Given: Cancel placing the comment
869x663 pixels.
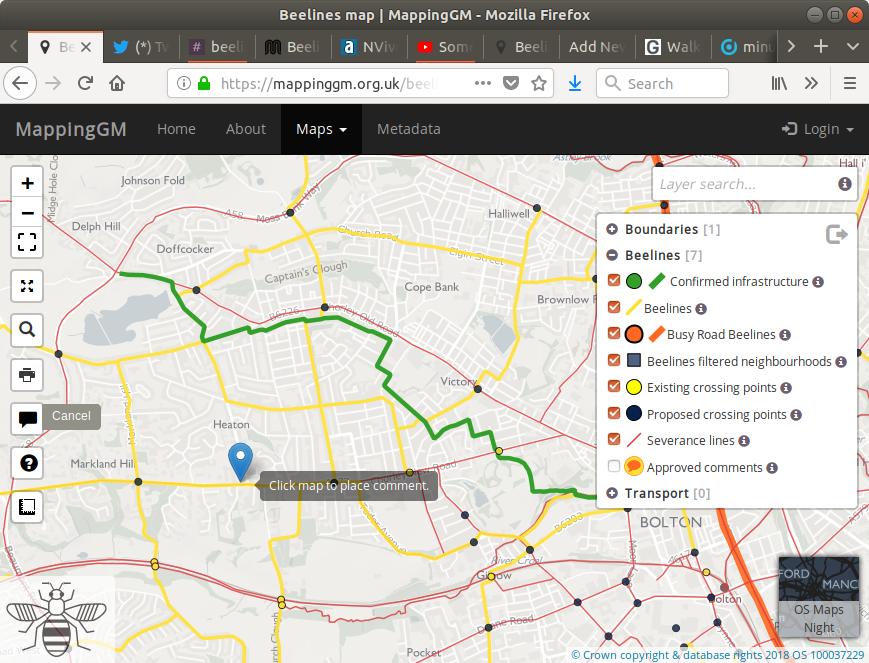Looking at the screenshot, I should coord(71,416).
